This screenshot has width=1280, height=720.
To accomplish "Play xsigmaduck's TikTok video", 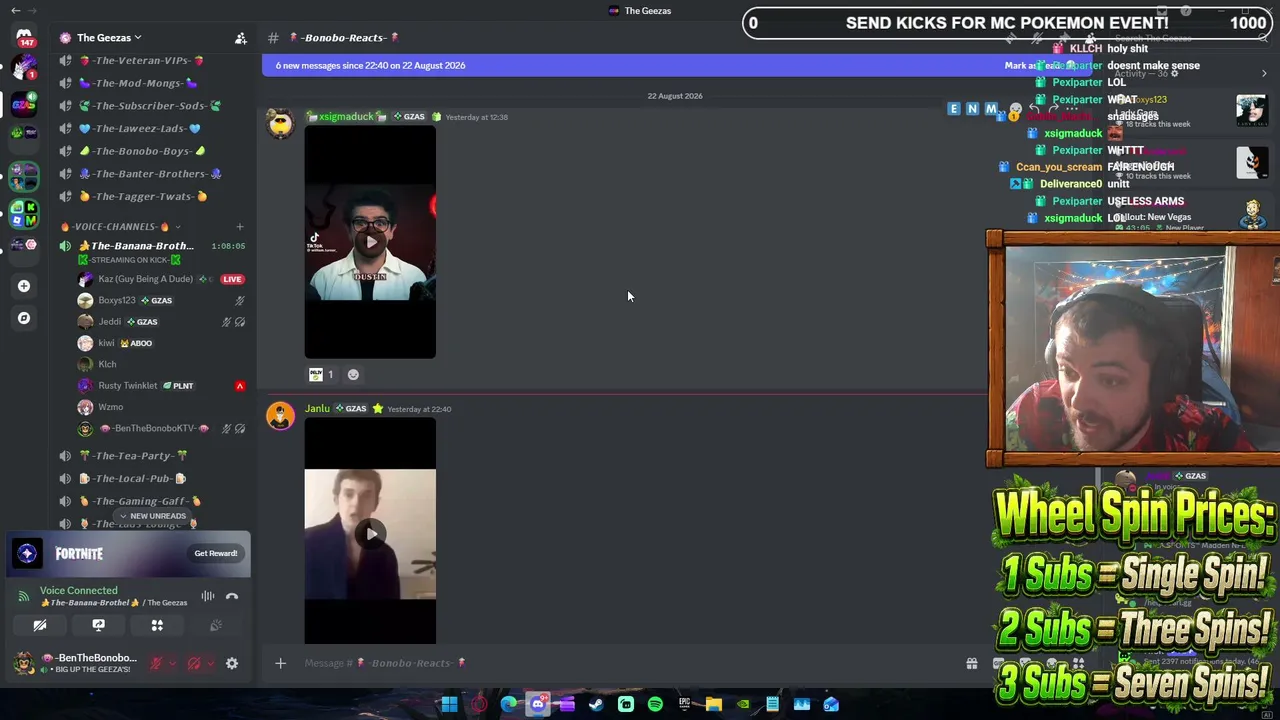I will coord(370,242).
